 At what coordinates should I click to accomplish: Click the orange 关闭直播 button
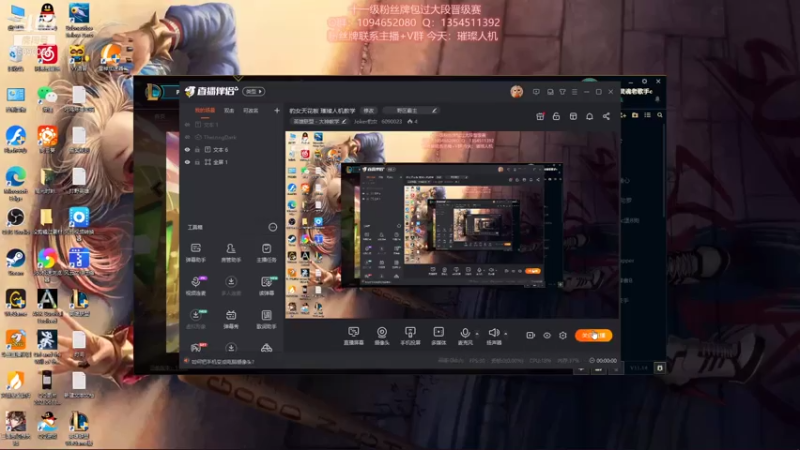tap(593, 335)
